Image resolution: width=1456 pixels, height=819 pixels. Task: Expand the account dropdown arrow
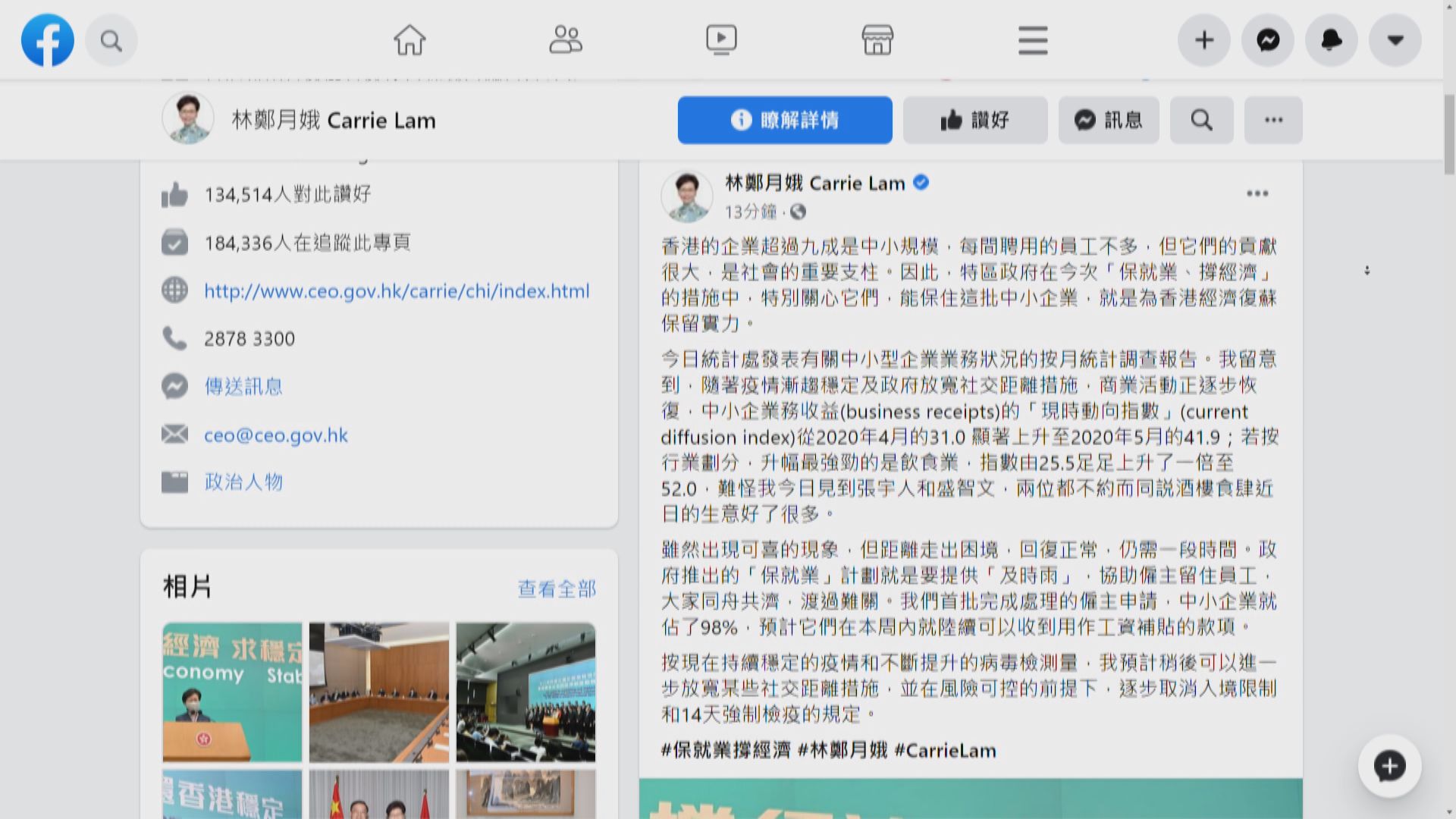point(1395,40)
